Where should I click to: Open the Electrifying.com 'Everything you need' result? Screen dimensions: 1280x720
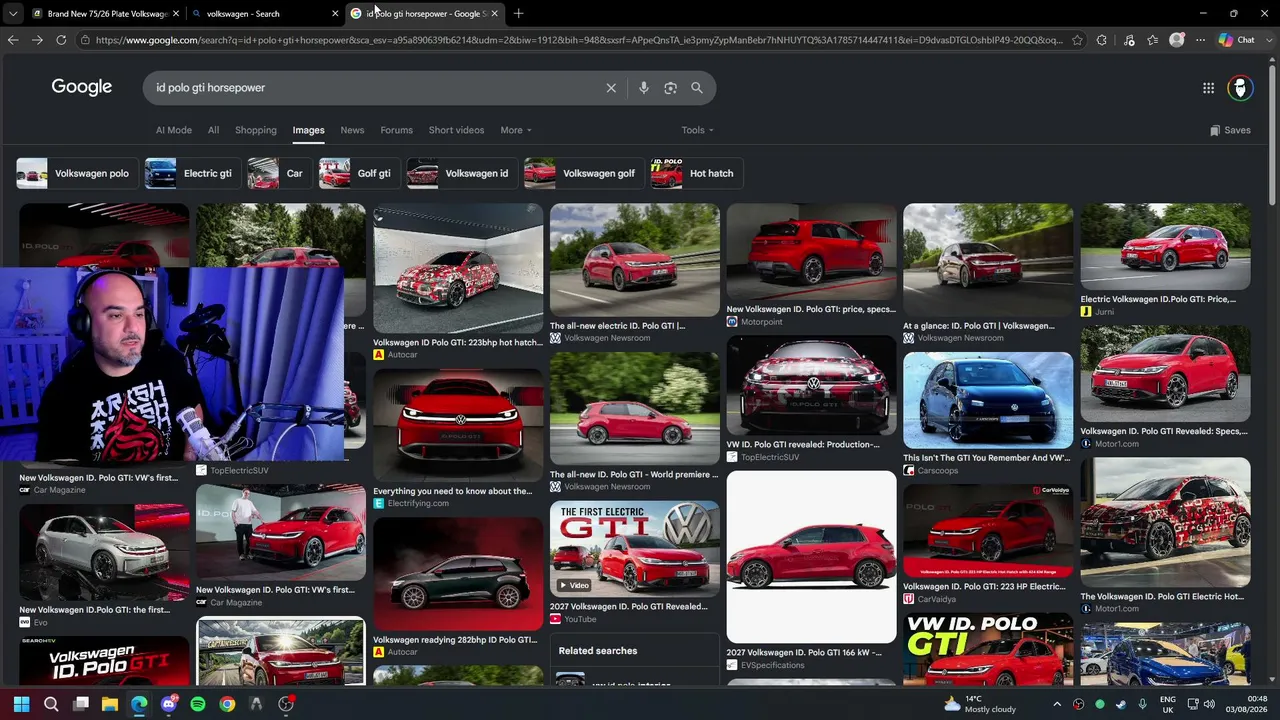(458, 426)
